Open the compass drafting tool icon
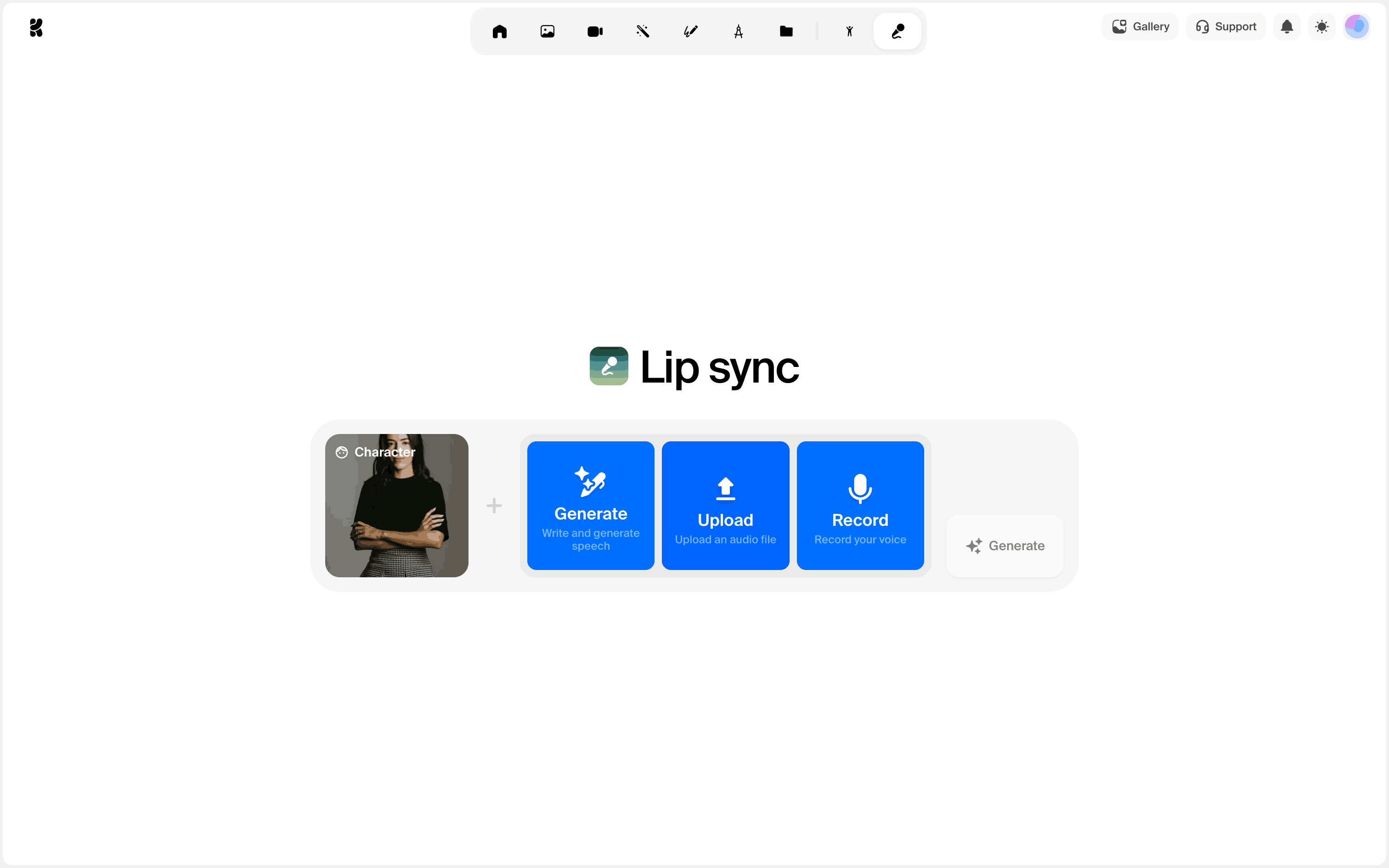Viewport: 1389px width, 868px height. click(x=738, y=32)
